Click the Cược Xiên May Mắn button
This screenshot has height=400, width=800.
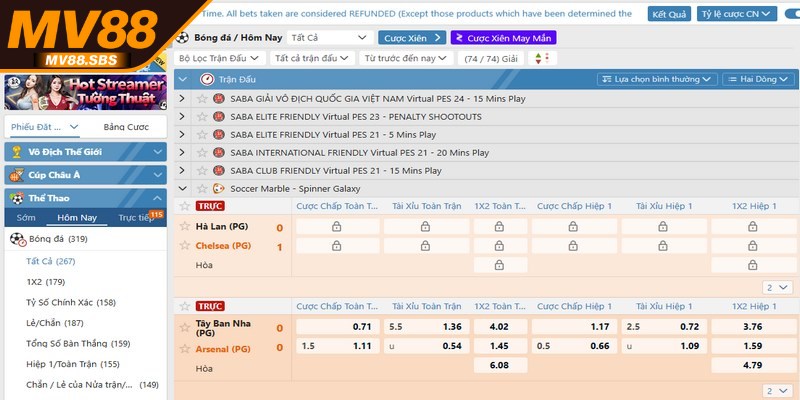(504, 37)
